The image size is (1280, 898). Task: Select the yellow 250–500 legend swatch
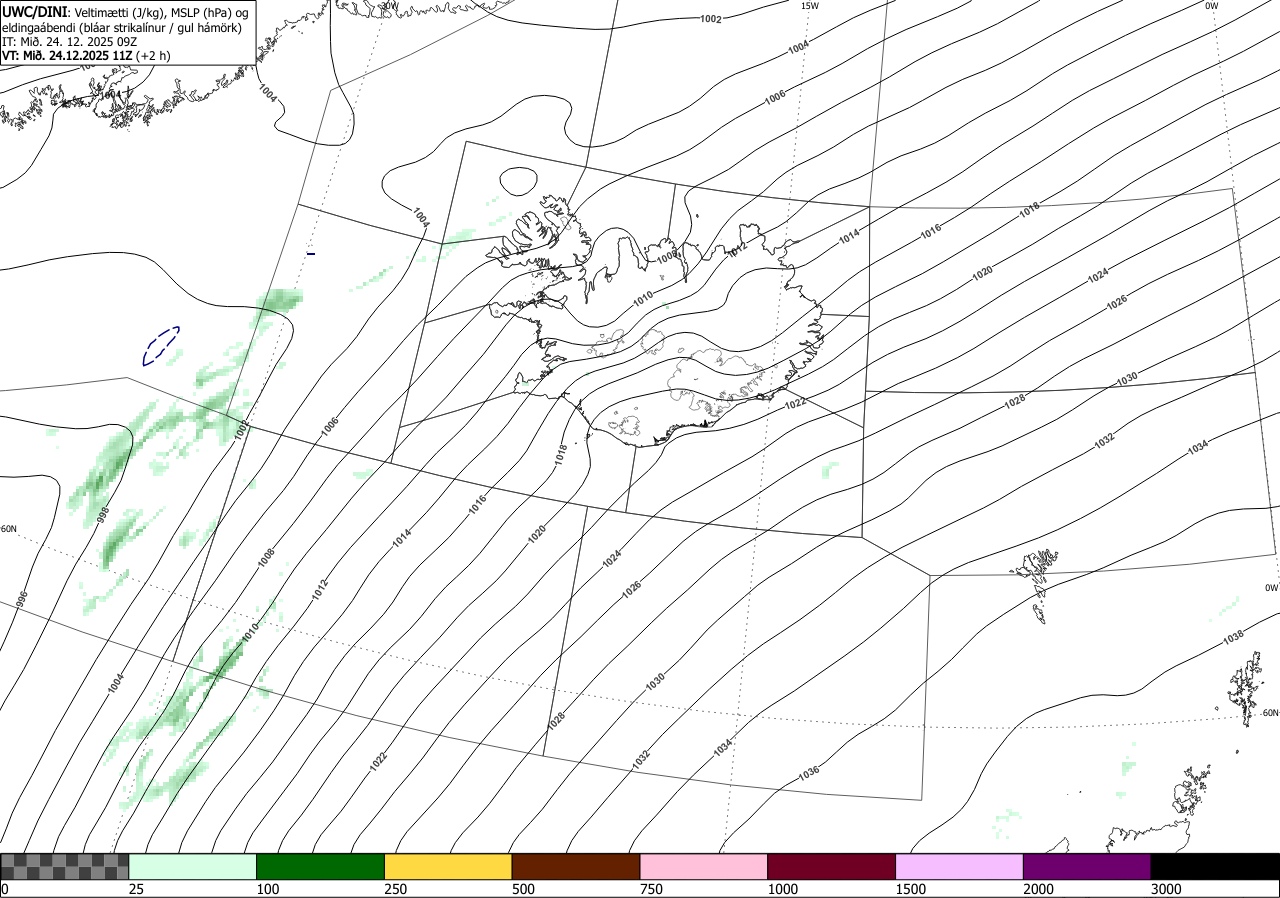tap(448, 866)
